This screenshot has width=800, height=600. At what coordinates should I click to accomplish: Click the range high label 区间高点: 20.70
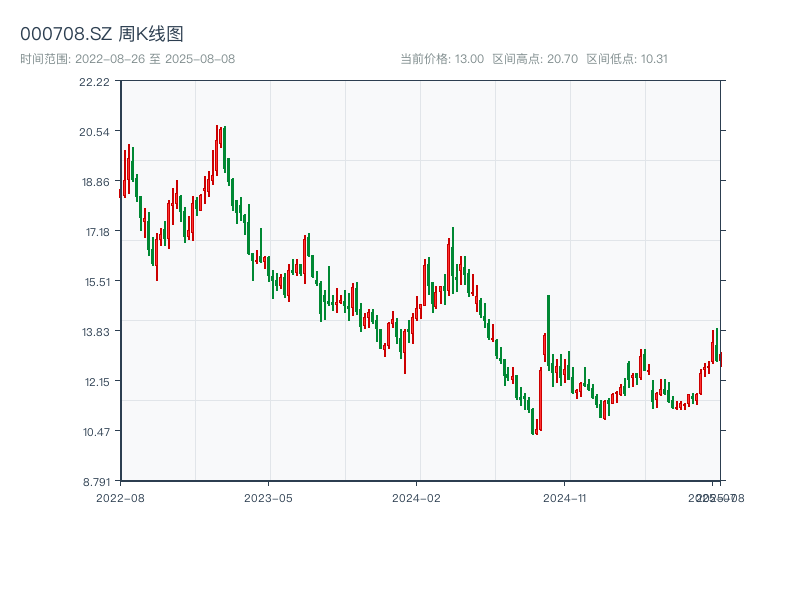(535, 59)
